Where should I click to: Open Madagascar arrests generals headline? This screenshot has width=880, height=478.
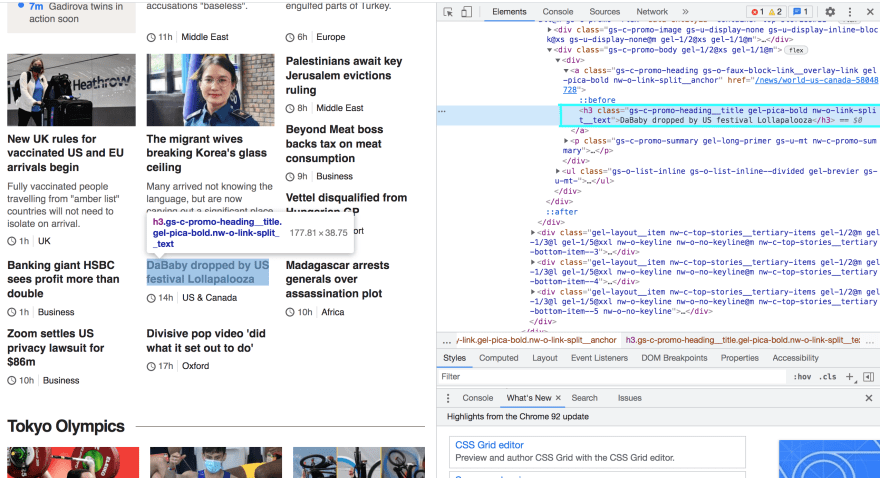[337, 279]
